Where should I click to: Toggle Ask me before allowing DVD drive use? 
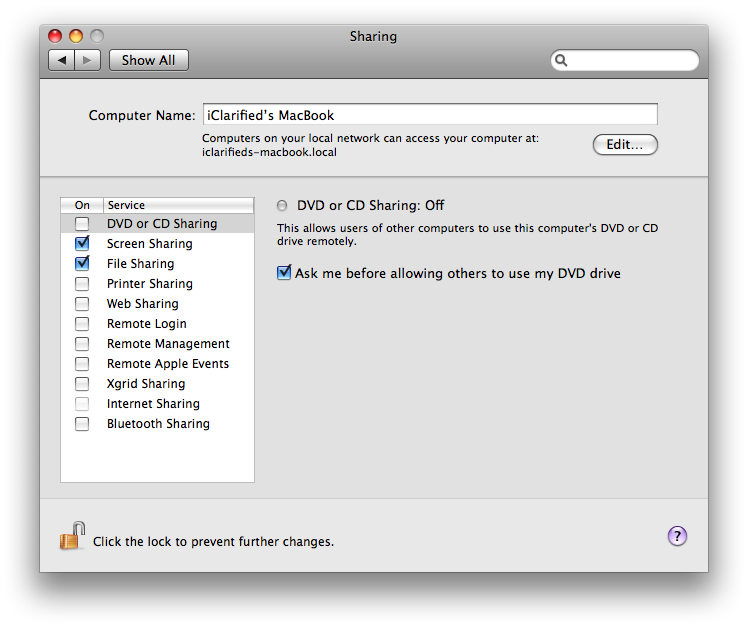click(285, 273)
